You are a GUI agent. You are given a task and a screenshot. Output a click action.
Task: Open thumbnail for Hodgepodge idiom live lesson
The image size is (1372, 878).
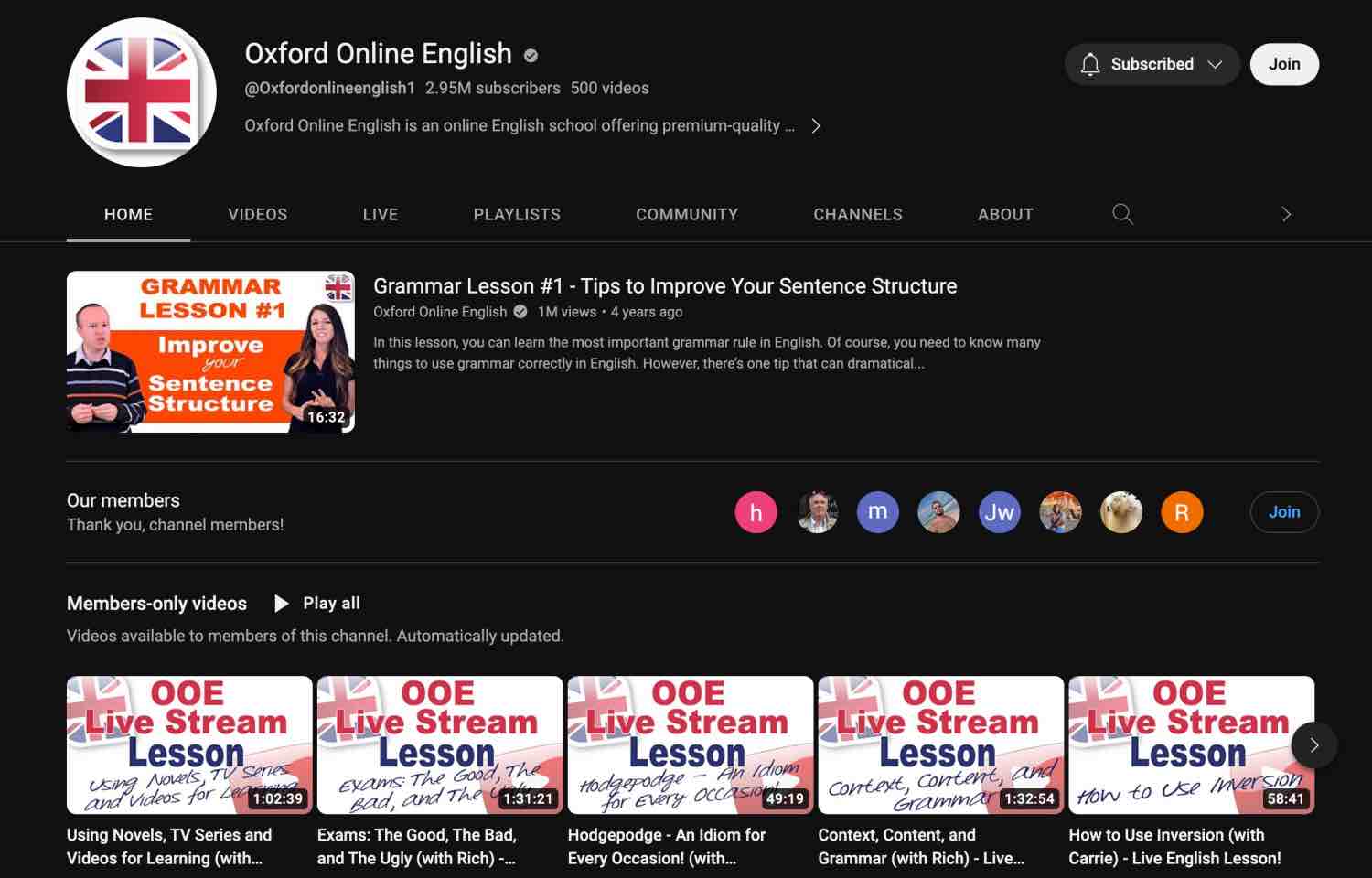pyautogui.click(x=691, y=744)
